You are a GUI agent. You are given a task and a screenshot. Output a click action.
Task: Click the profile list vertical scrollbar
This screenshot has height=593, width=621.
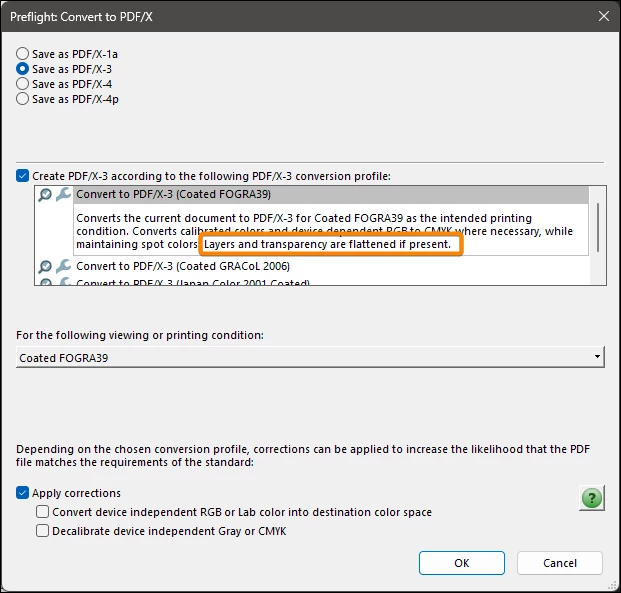(x=598, y=227)
